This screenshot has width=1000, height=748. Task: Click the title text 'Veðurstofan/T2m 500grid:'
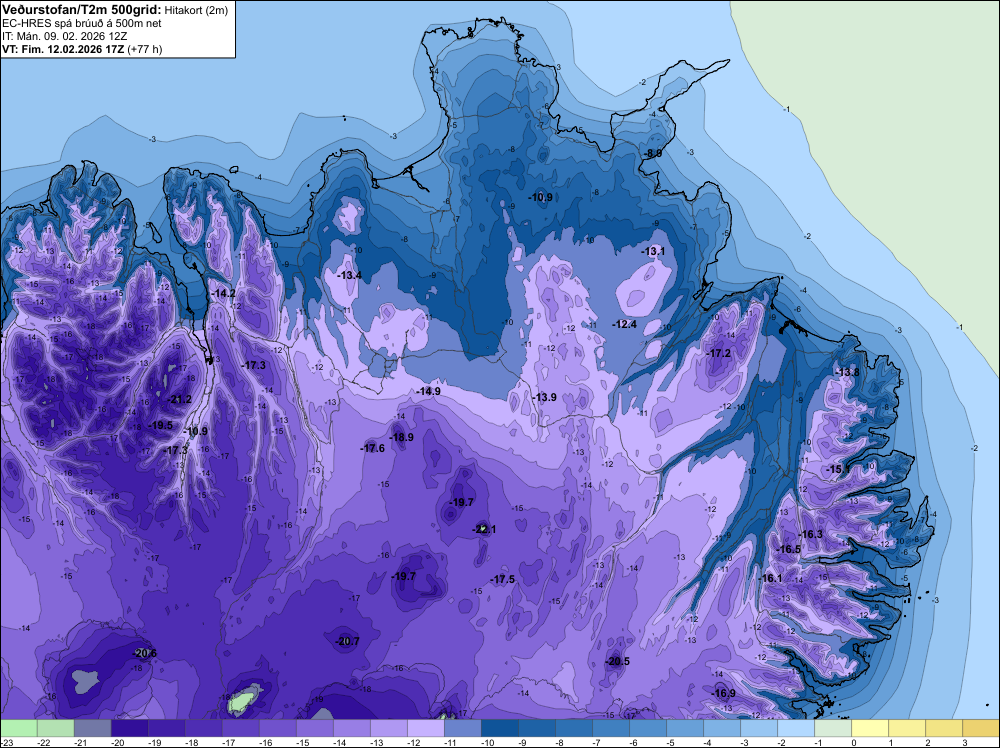[x=82, y=10]
